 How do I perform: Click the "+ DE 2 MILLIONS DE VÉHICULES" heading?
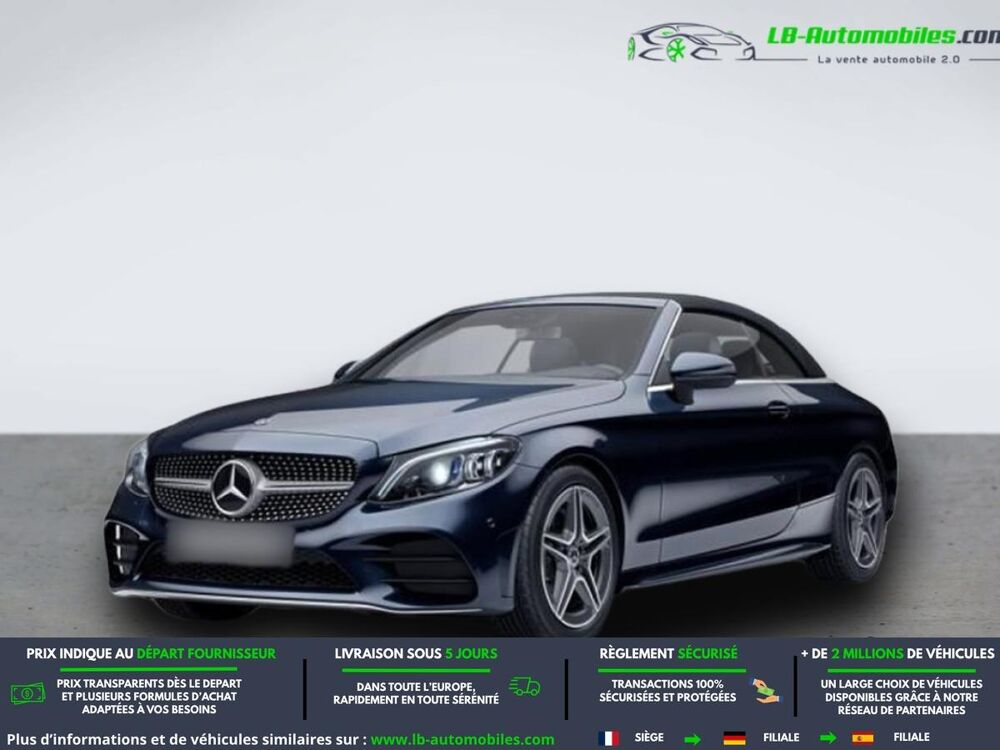click(897, 654)
